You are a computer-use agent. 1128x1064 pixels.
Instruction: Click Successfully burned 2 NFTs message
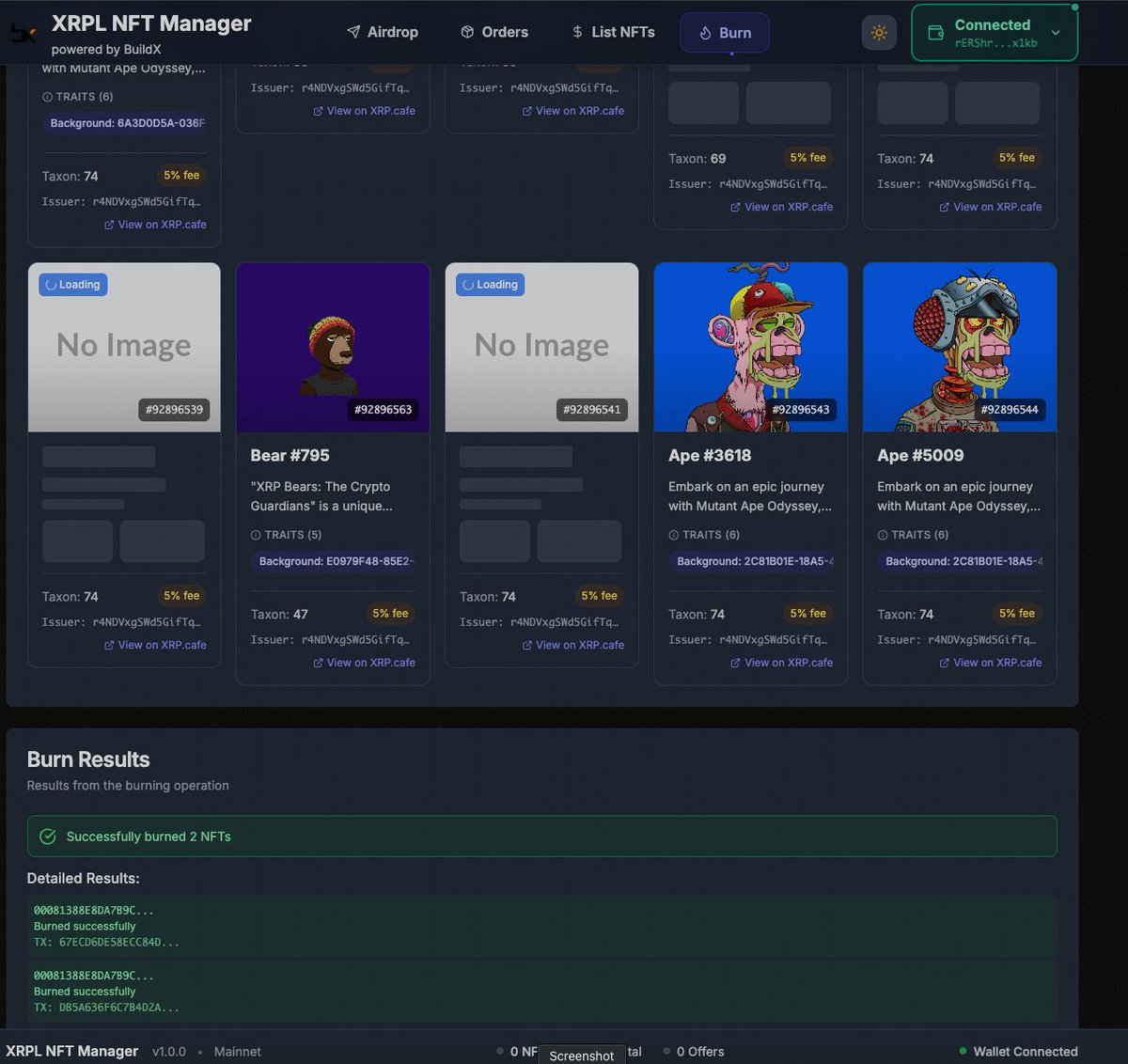point(149,837)
